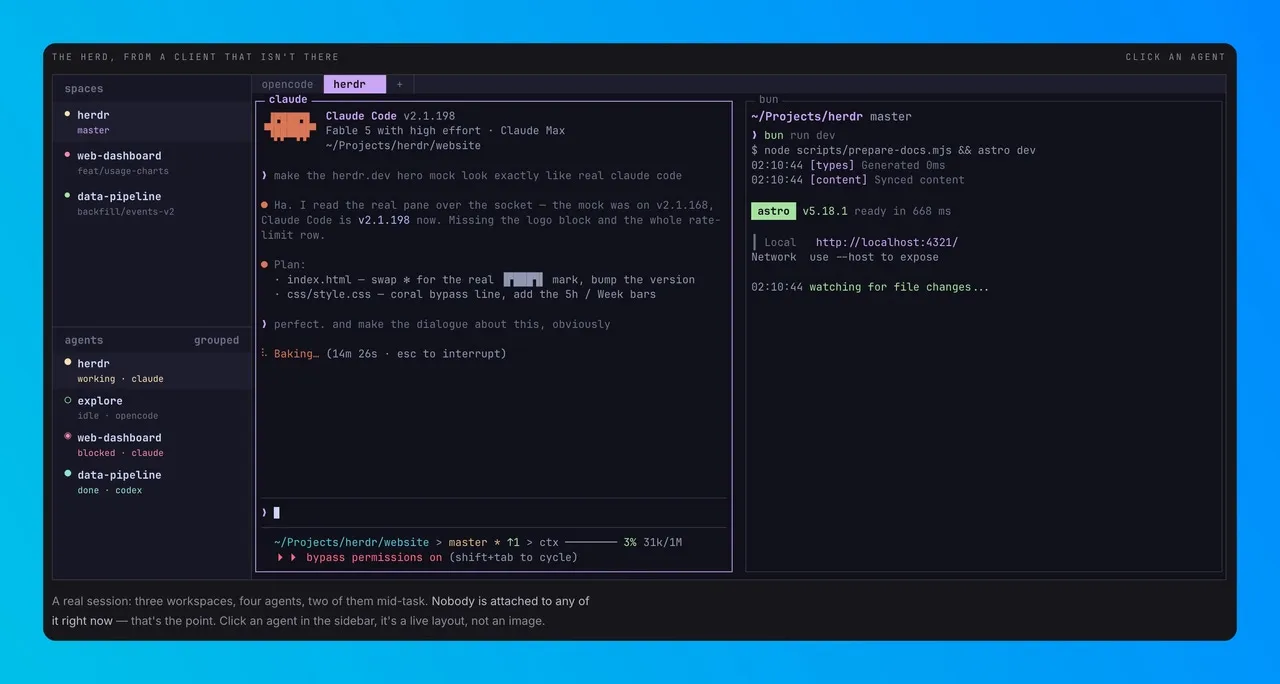Click 'Baking… (14m 26s' status line
1280x684 pixels.
click(383, 354)
